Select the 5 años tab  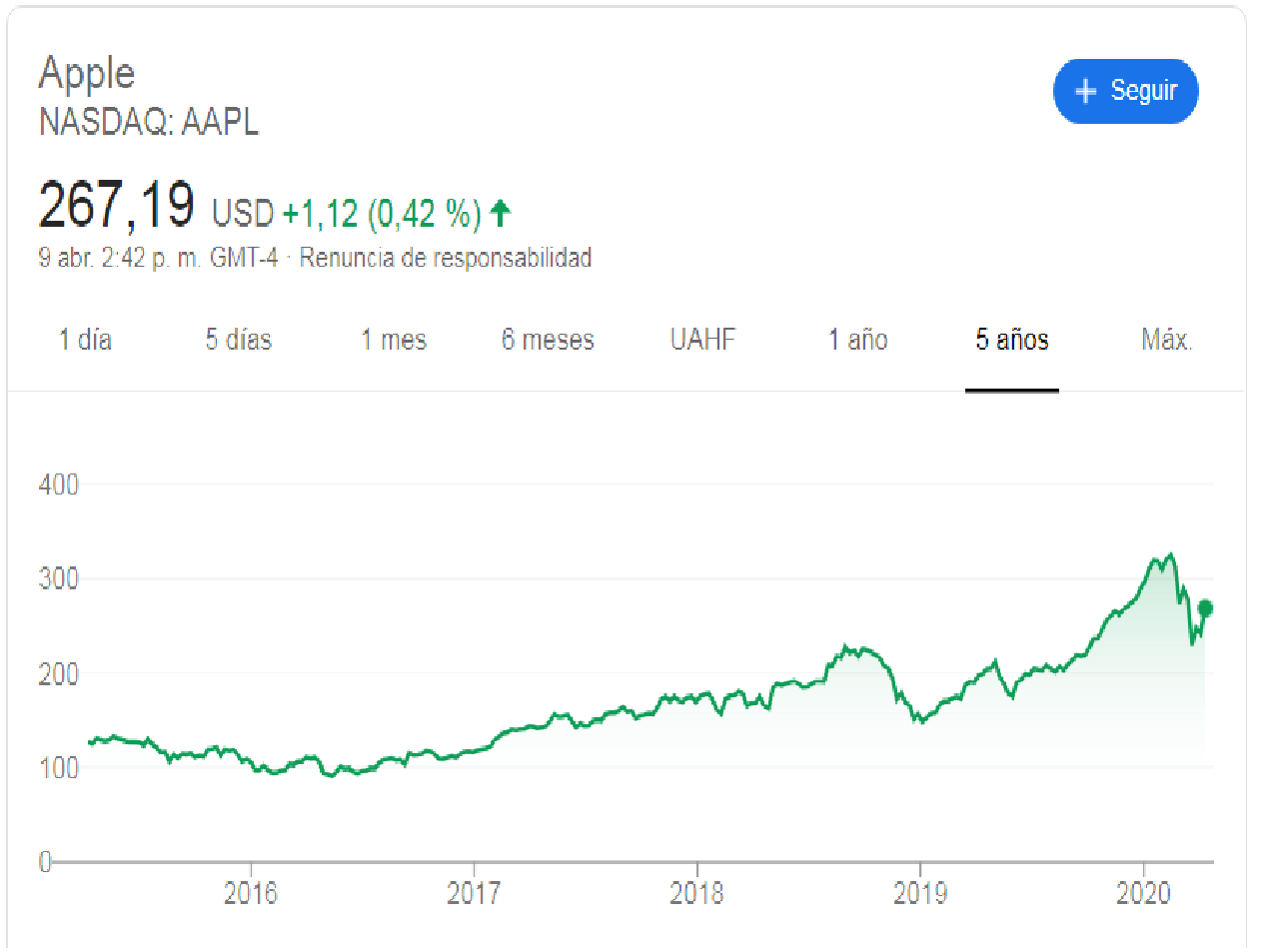(1012, 340)
